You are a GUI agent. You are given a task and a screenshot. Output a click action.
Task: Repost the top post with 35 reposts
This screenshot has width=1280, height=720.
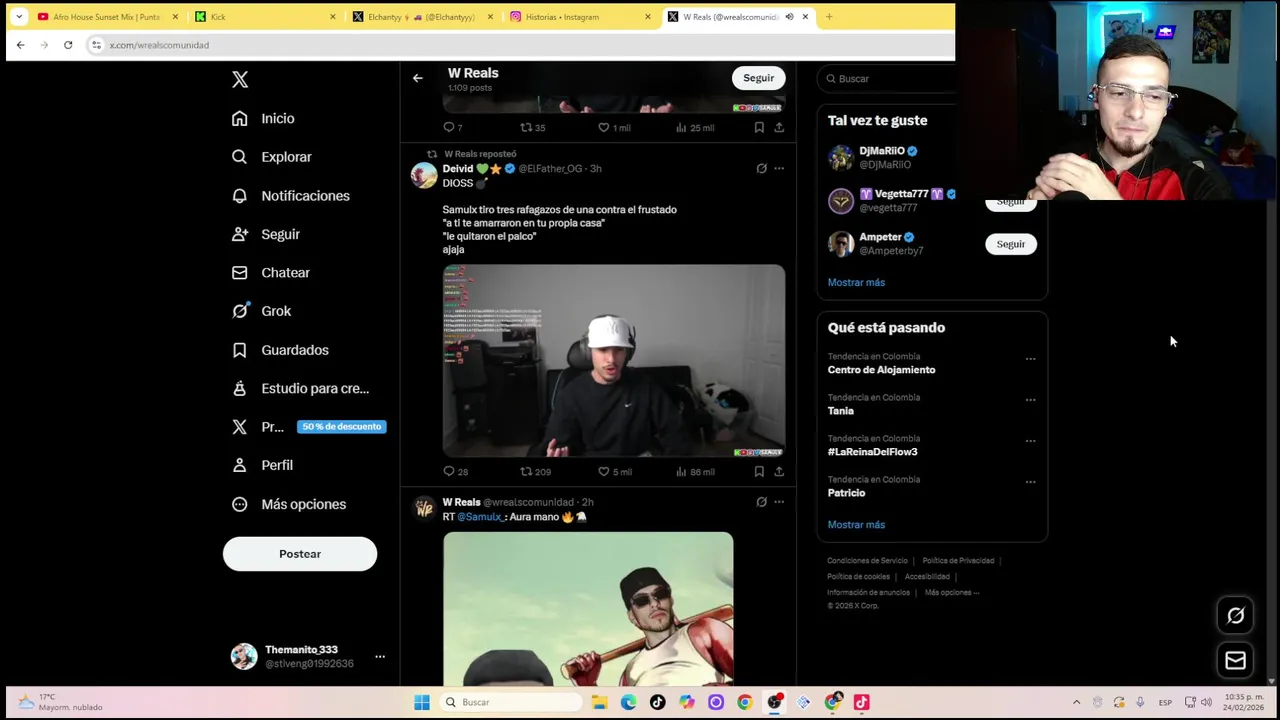[x=533, y=128]
